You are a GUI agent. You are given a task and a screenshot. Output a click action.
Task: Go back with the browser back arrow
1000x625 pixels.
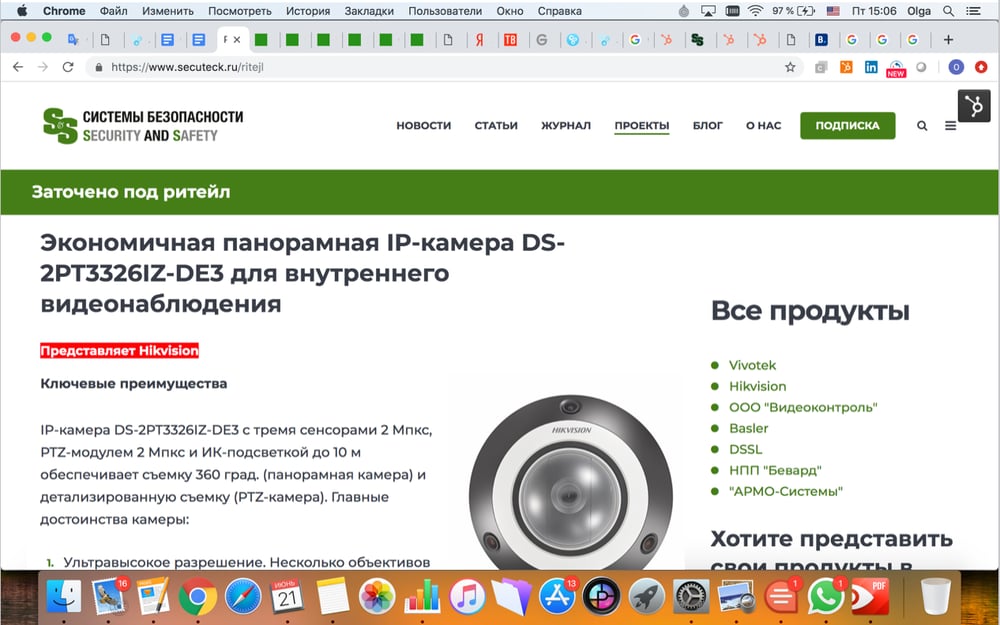point(17,67)
